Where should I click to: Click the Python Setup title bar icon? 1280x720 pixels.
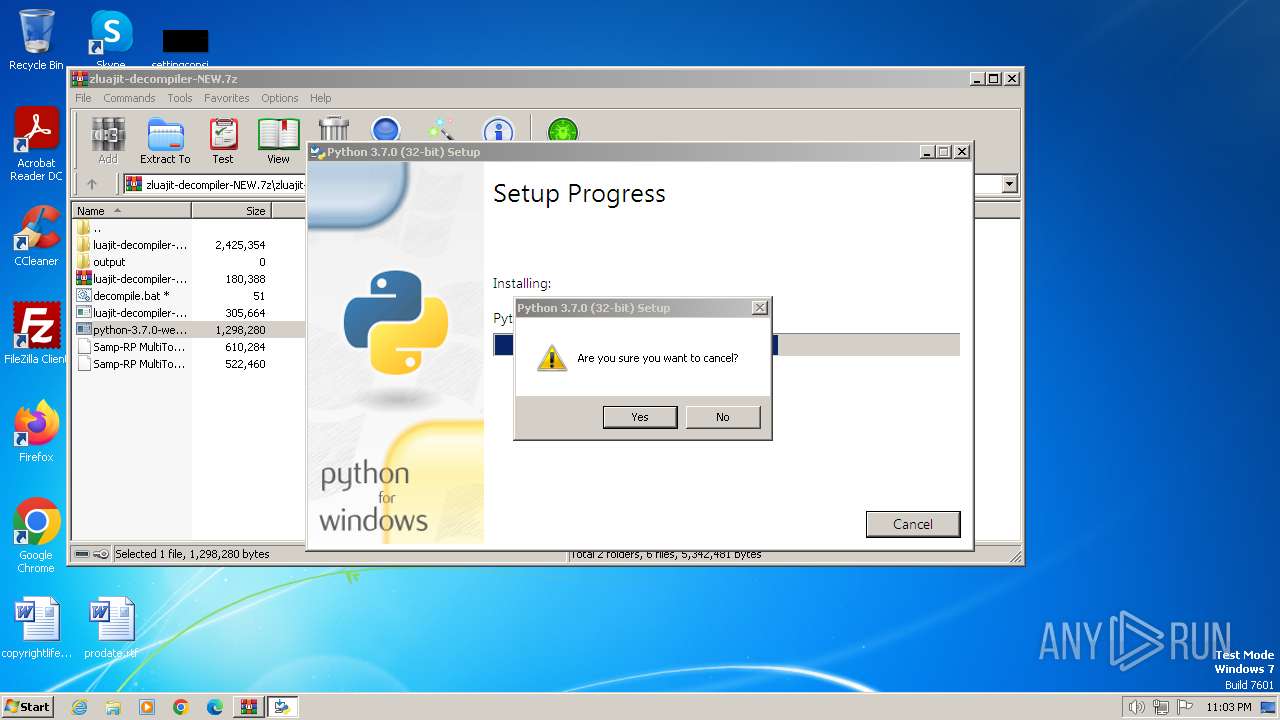pos(318,152)
